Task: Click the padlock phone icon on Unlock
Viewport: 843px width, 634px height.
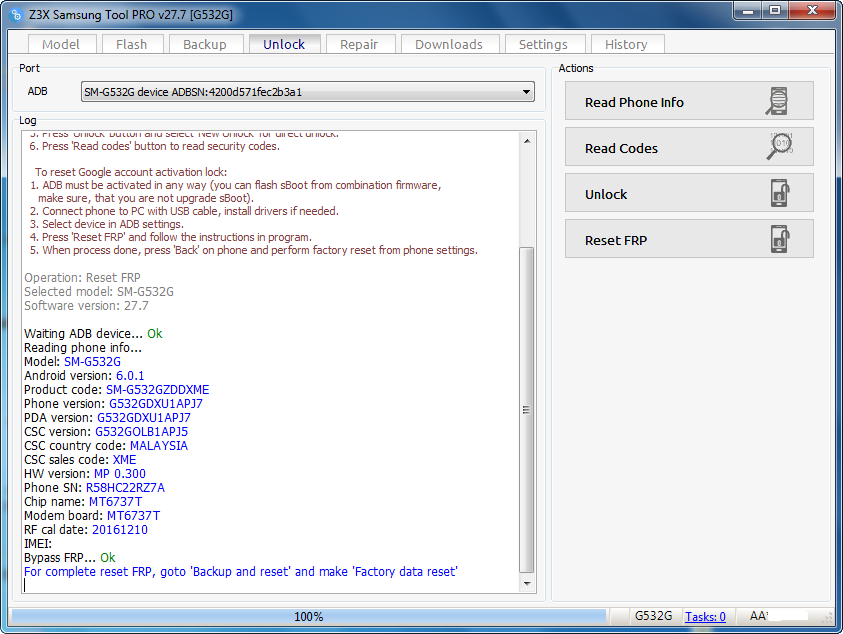Action: click(780, 193)
